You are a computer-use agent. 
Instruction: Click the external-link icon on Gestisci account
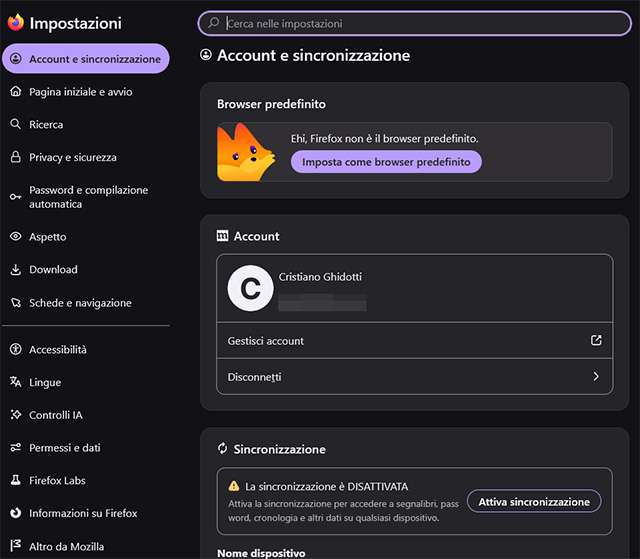click(x=596, y=340)
